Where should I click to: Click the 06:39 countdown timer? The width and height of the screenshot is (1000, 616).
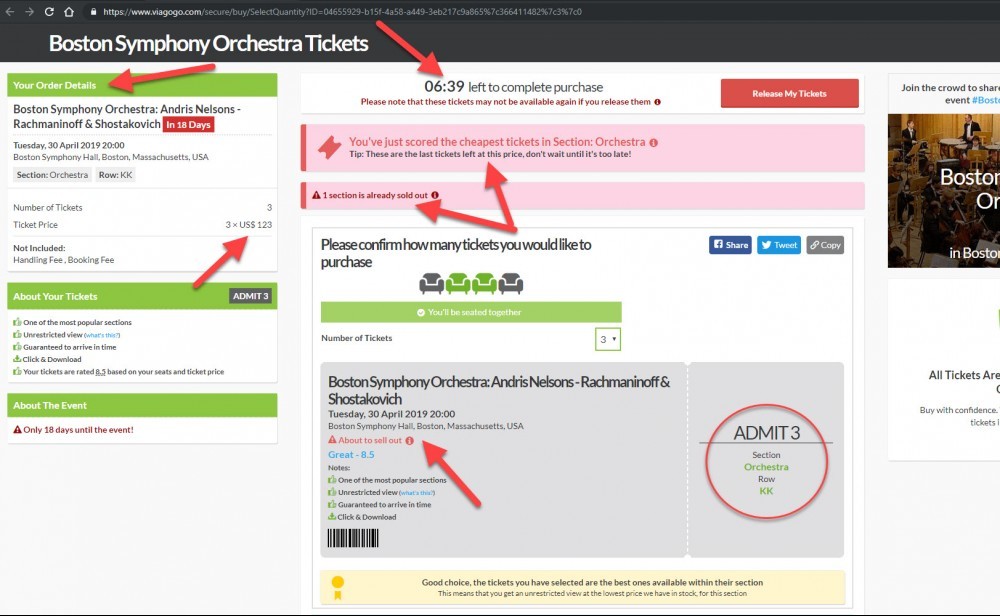click(x=445, y=86)
